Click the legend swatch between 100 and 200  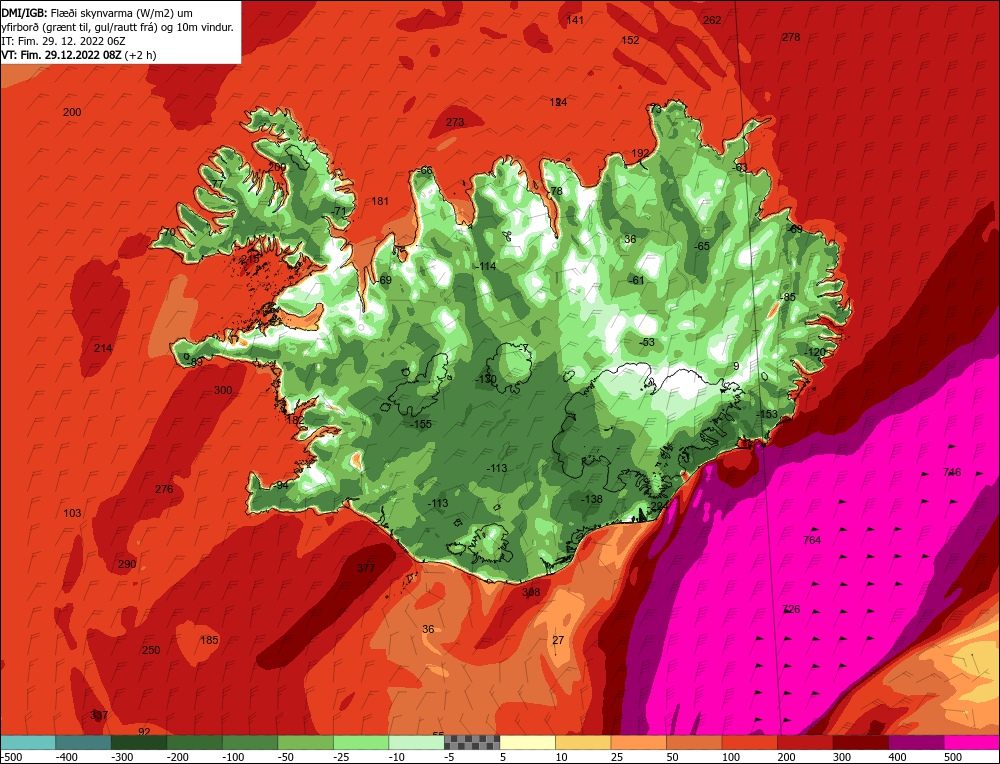tap(749, 742)
